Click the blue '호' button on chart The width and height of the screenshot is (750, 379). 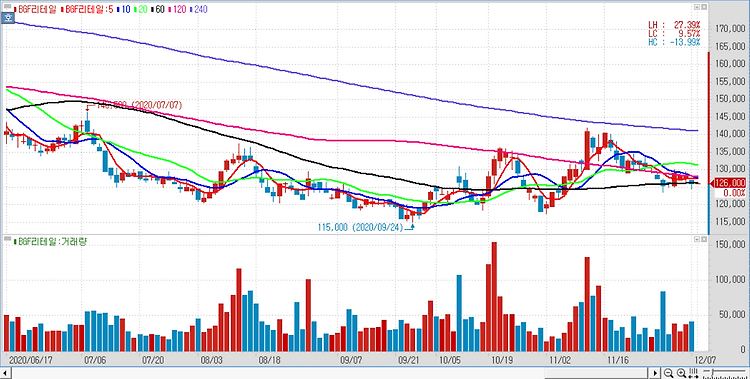click(x=8, y=18)
